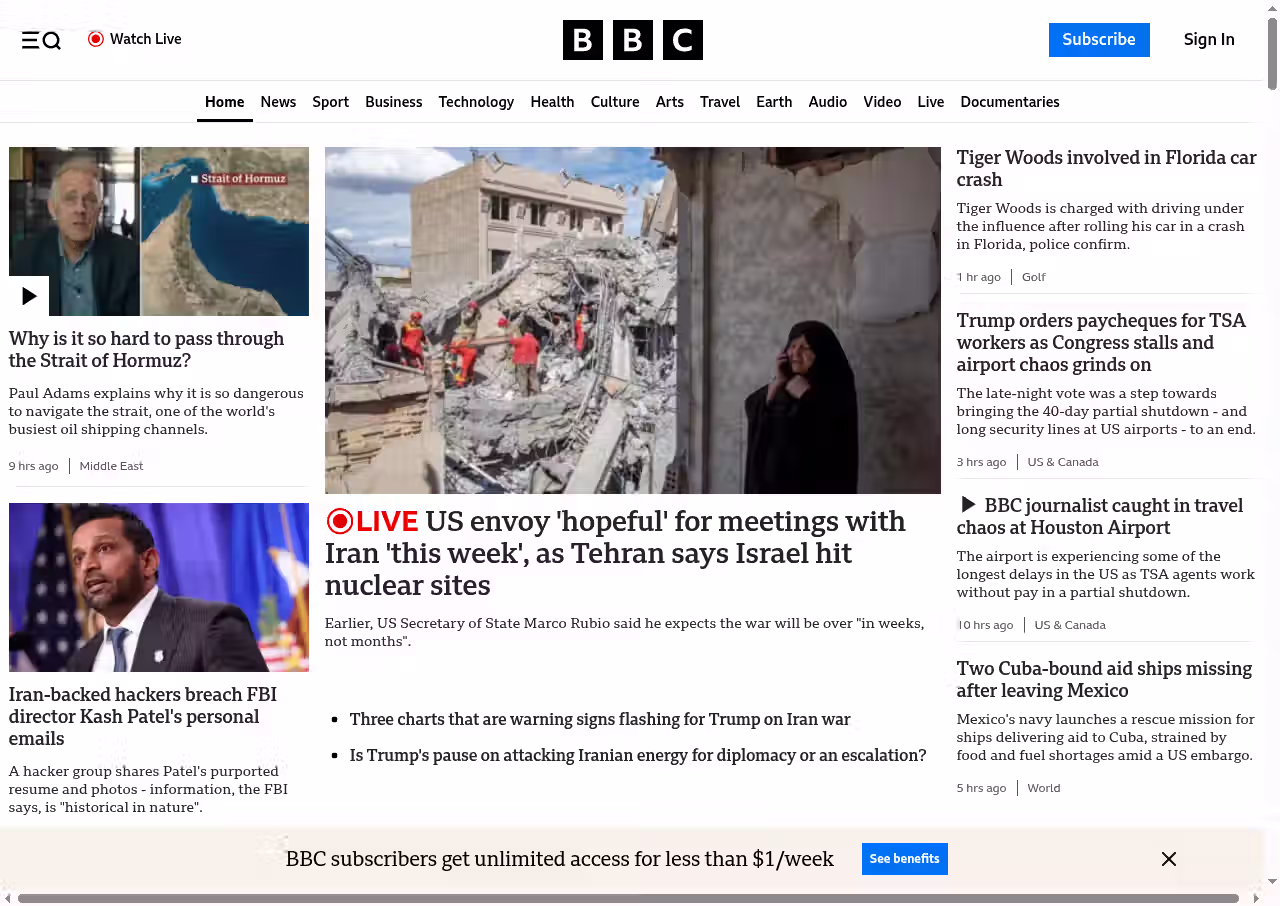Click Sign In link

(x=1208, y=40)
